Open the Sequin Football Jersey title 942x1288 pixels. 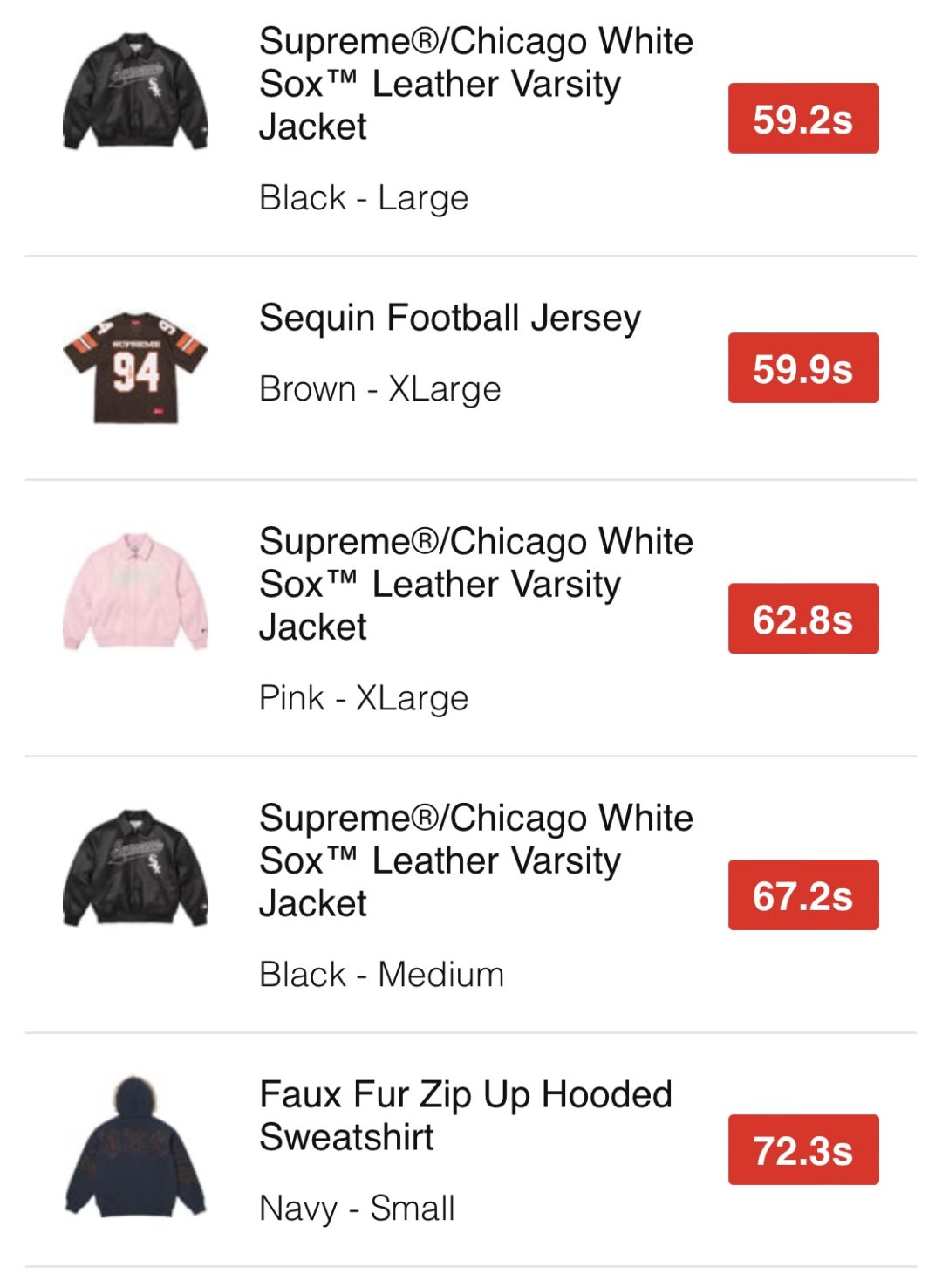[449, 318]
